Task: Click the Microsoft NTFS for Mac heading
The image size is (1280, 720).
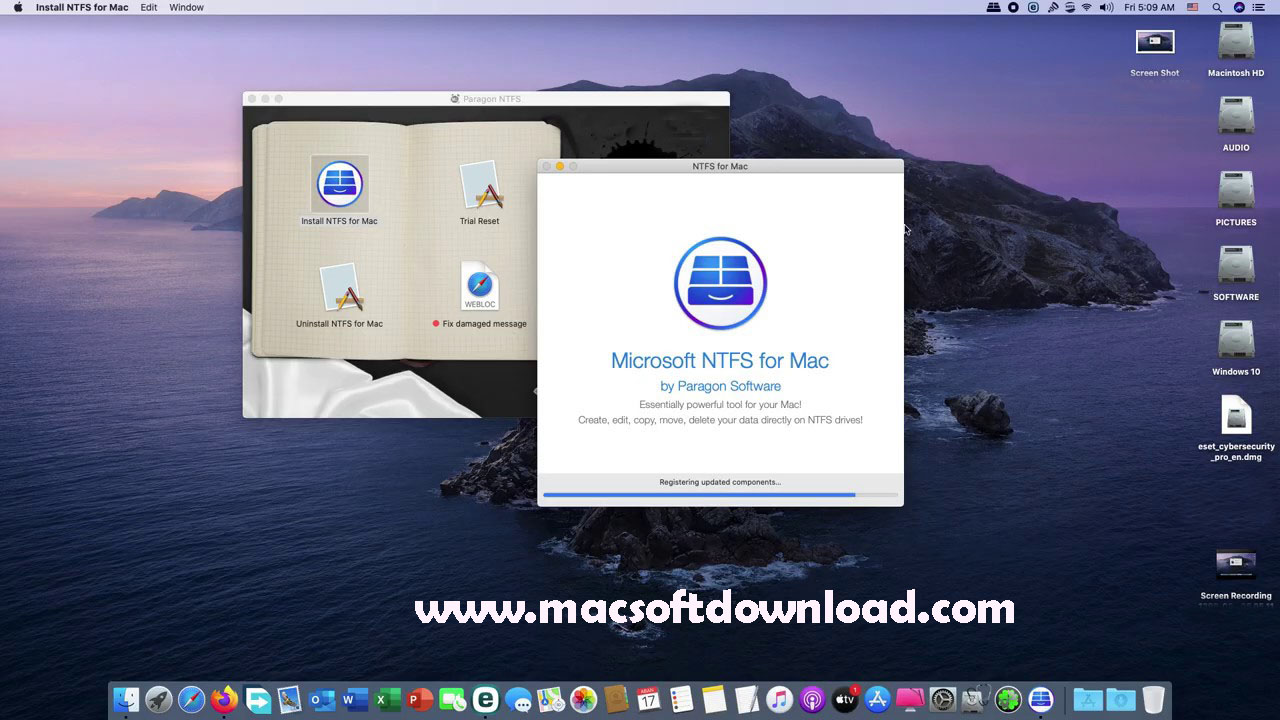Action: point(720,361)
